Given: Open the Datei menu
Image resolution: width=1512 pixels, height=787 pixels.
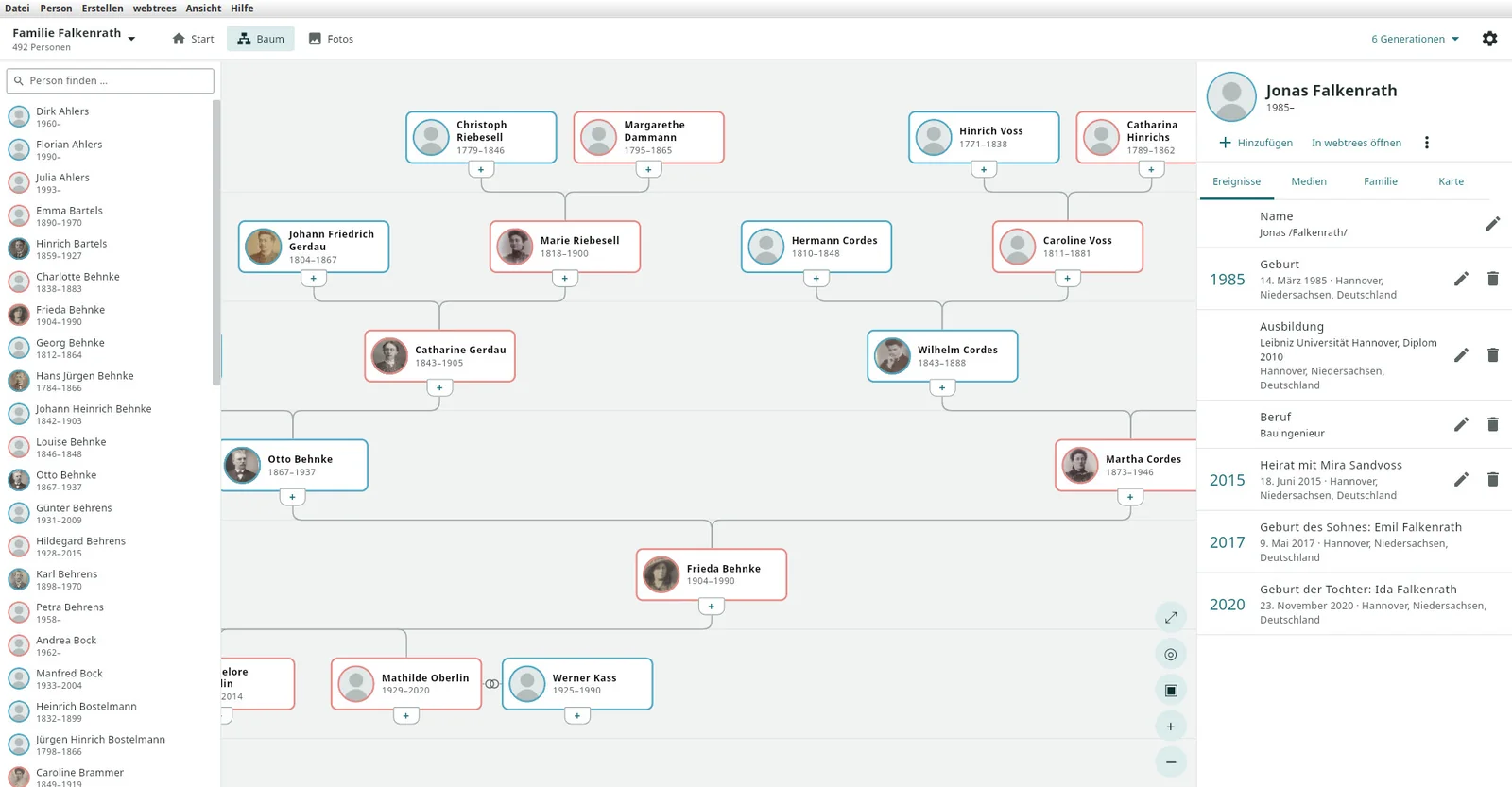Looking at the screenshot, I should (17, 9).
